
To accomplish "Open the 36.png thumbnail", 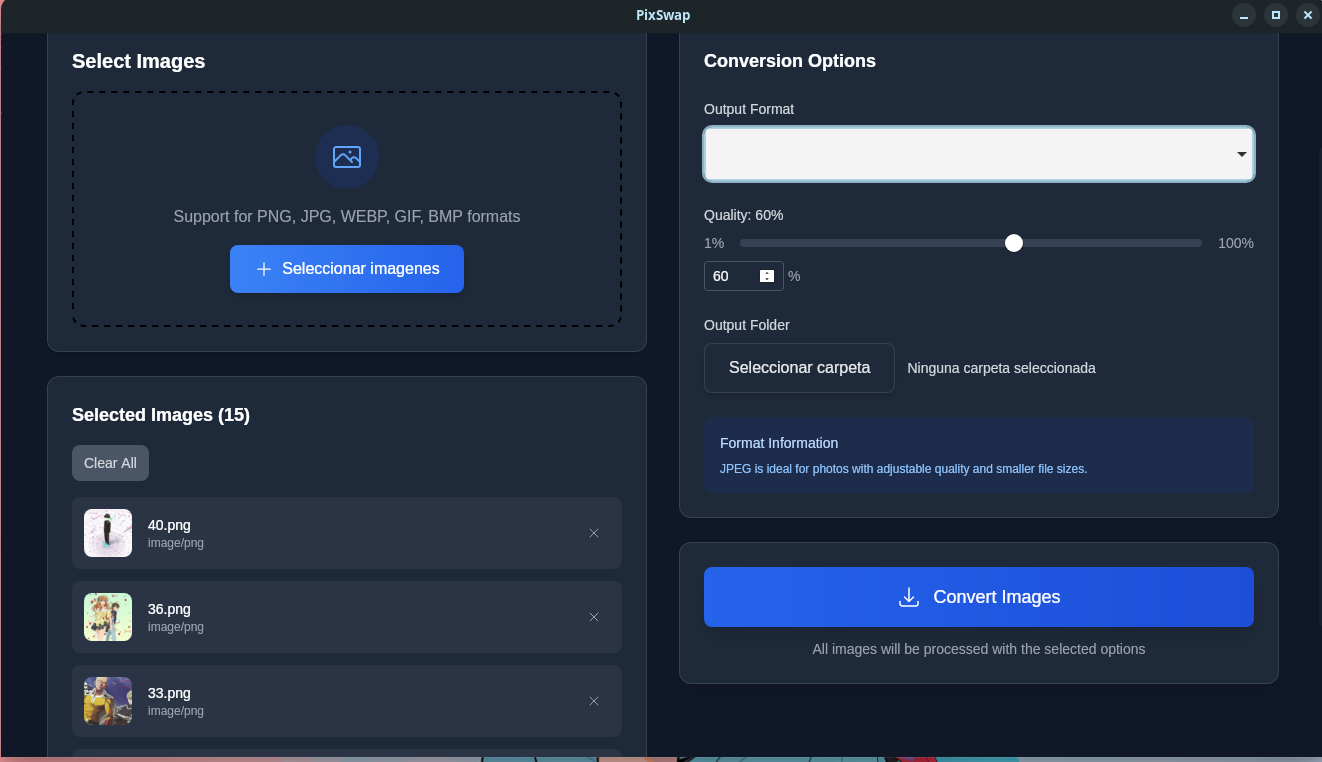I will click(x=108, y=617).
